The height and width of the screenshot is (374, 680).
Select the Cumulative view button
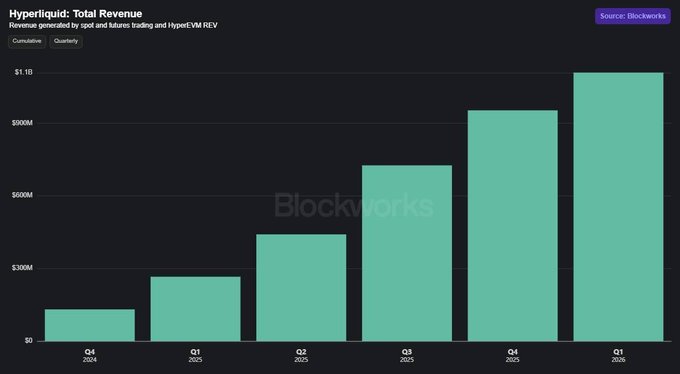click(x=27, y=41)
